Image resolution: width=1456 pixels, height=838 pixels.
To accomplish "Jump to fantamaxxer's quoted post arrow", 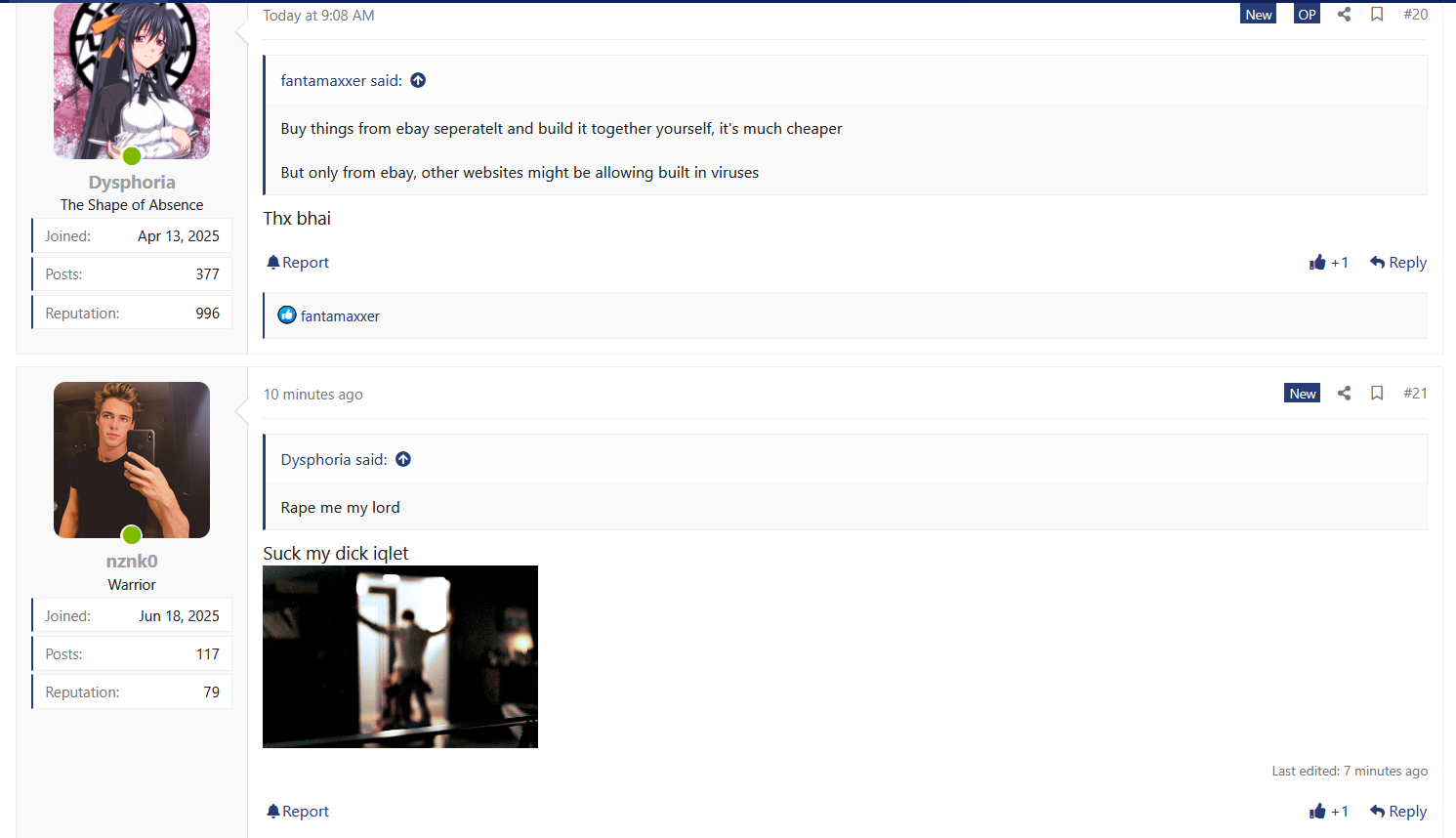I will (418, 81).
